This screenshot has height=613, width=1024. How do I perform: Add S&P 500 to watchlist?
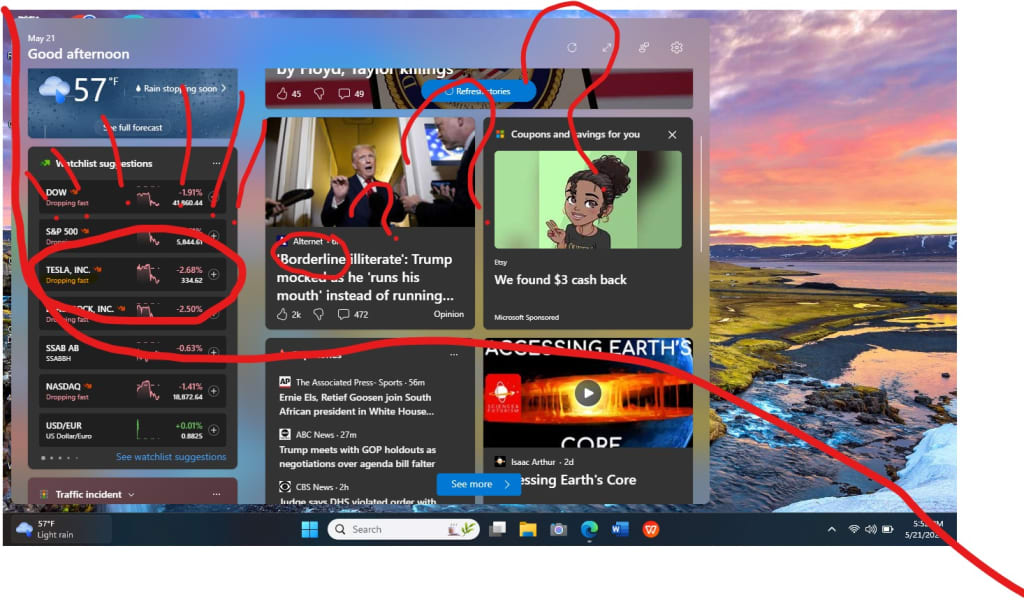(214, 236)
